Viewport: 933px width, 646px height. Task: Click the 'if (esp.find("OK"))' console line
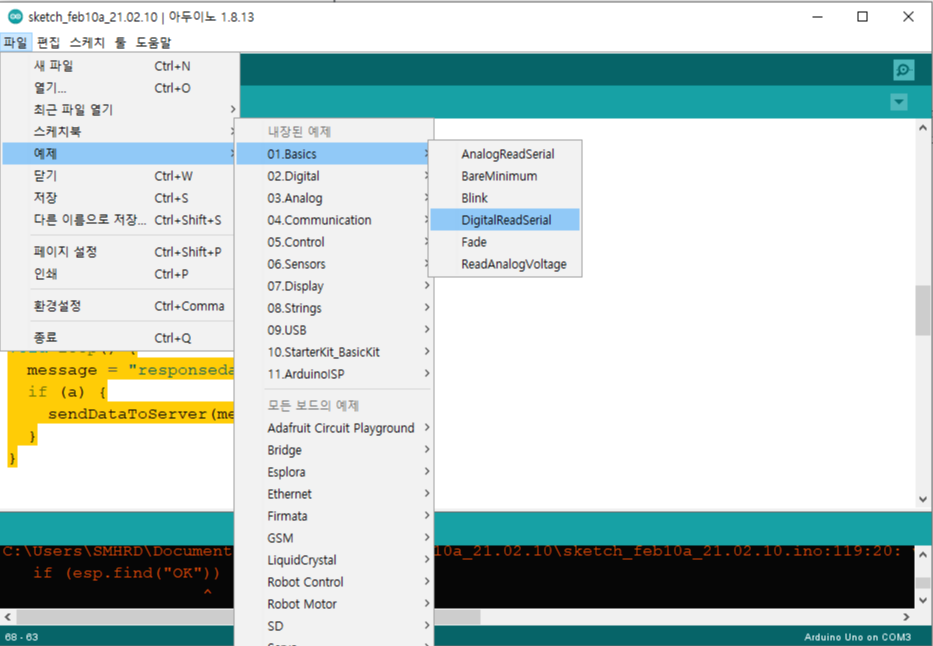pyautogui.click(x=126, y=573)
